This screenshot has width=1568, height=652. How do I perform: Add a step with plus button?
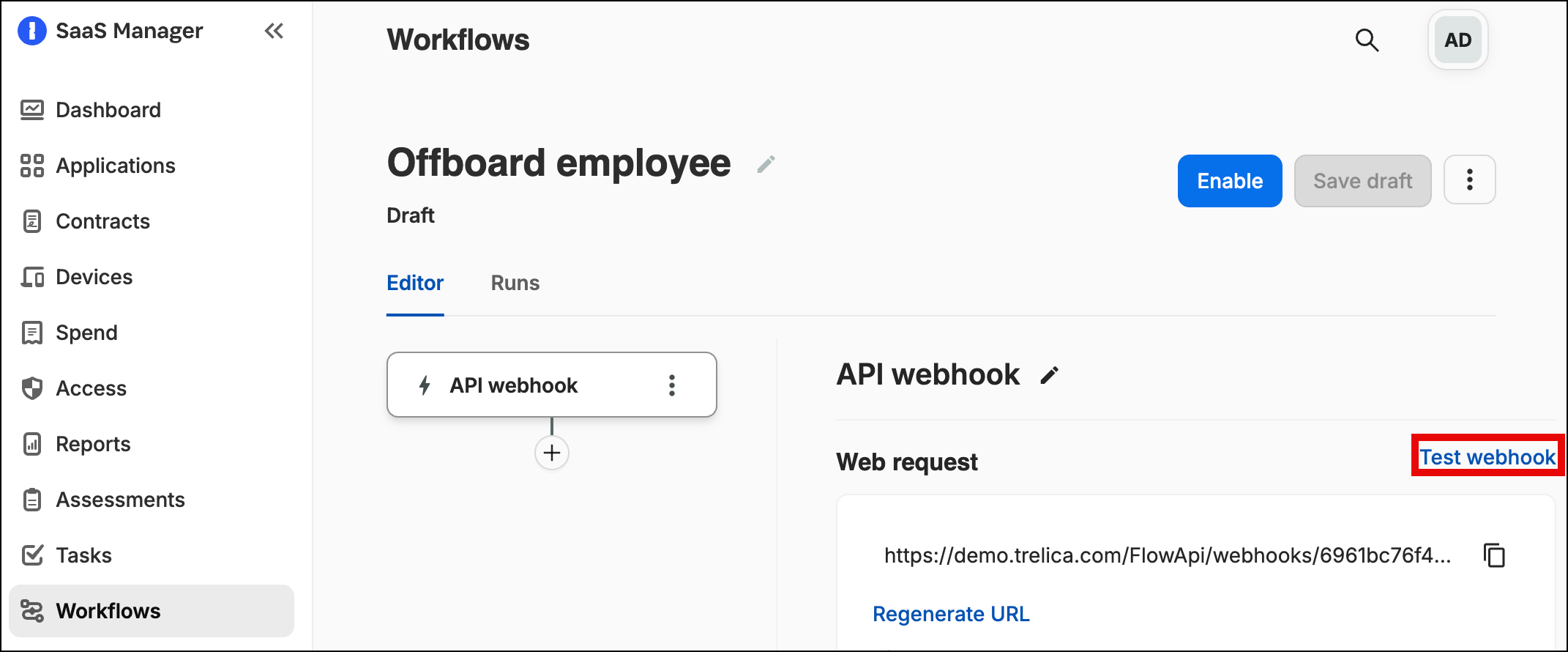(x=552, y=453)
